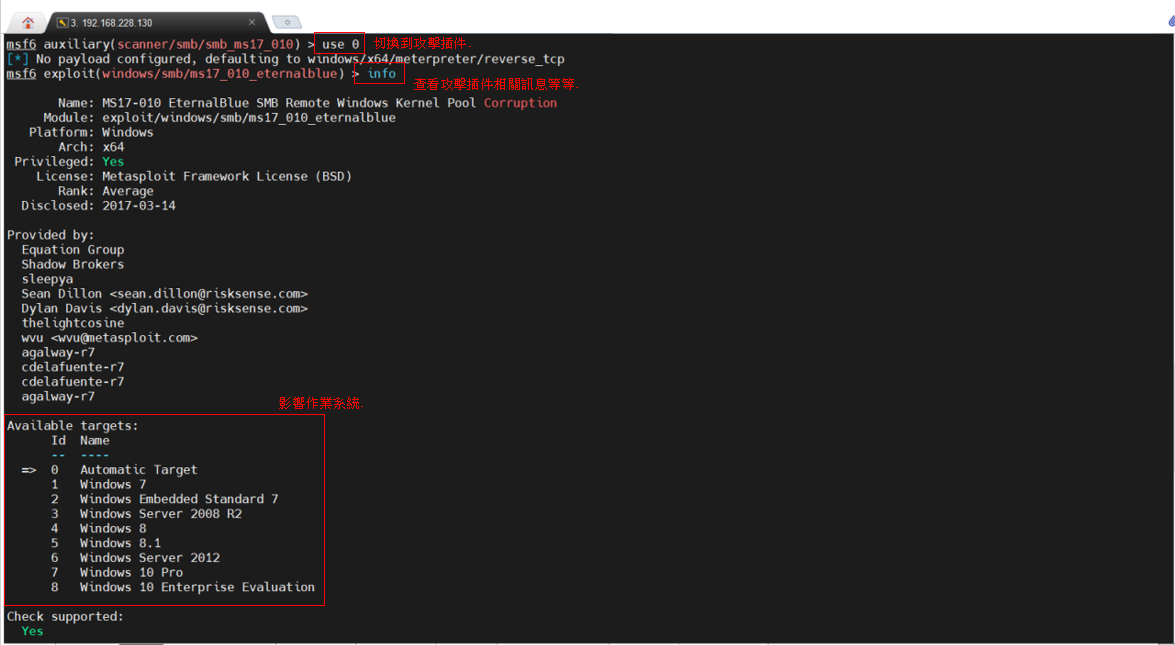Click the 'wvu <wvu@metasploit.com>' line

[x=109, y=338]
